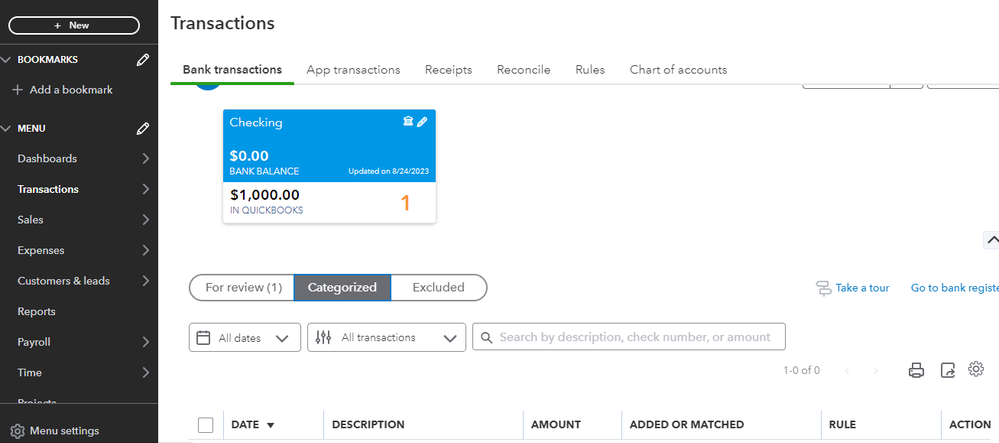The width and height of the screenshot is (999, 443).
Task: Switch to the Excluded filter
Action: [x=438, y=288]
